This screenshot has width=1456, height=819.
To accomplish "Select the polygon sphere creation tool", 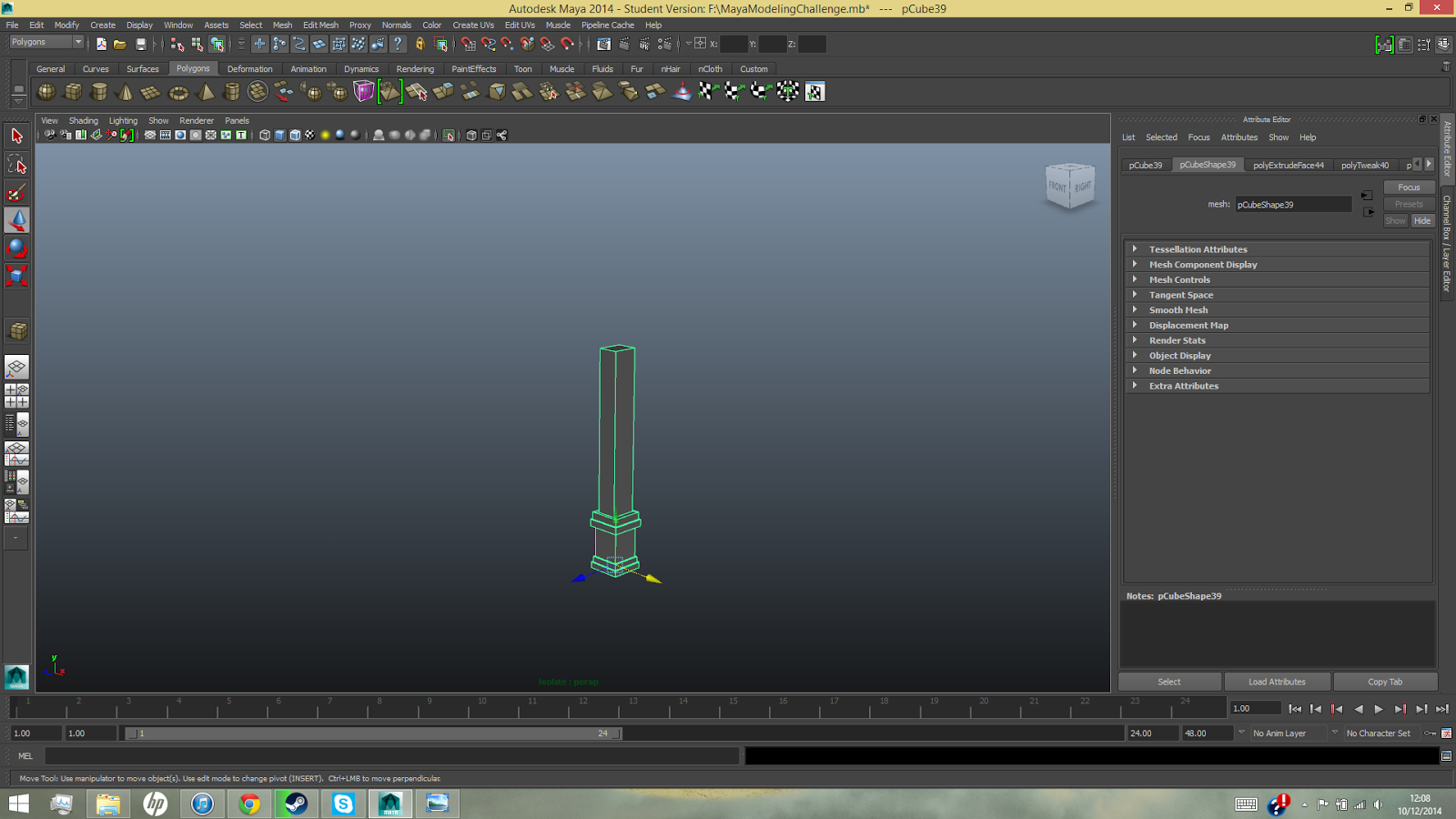I will [45, 91].
